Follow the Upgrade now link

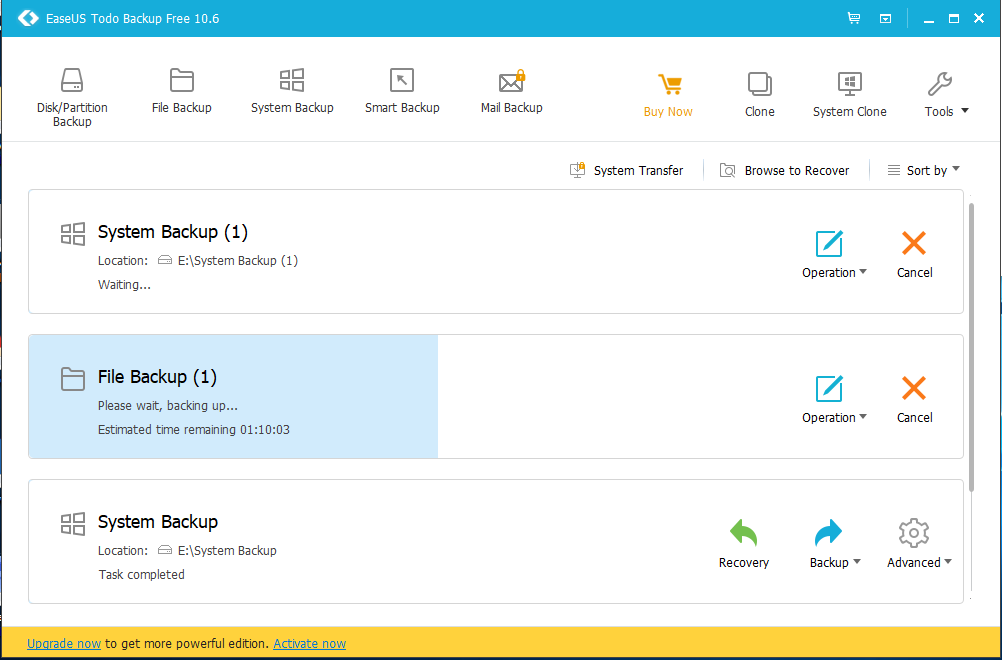[64, 643]
